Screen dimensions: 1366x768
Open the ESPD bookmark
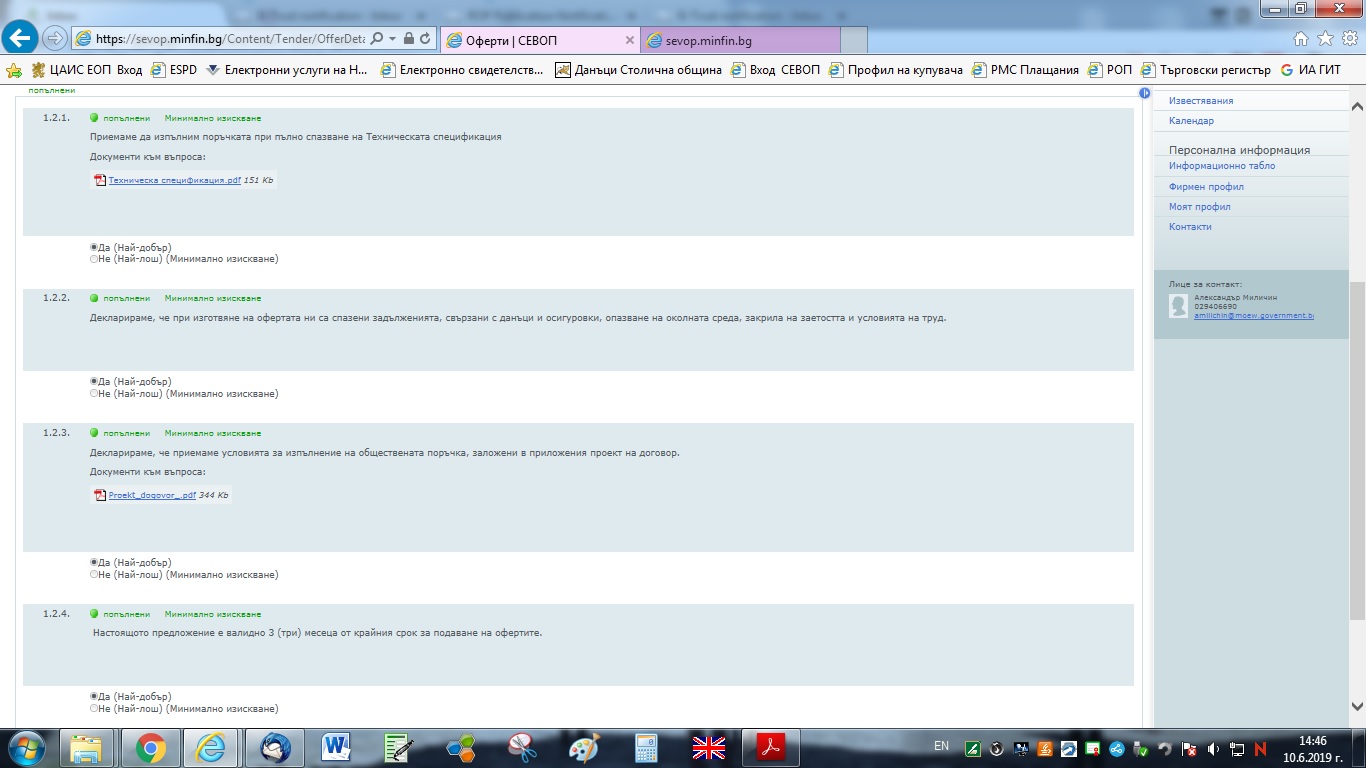pyautogui.click(x=173, y=70)
